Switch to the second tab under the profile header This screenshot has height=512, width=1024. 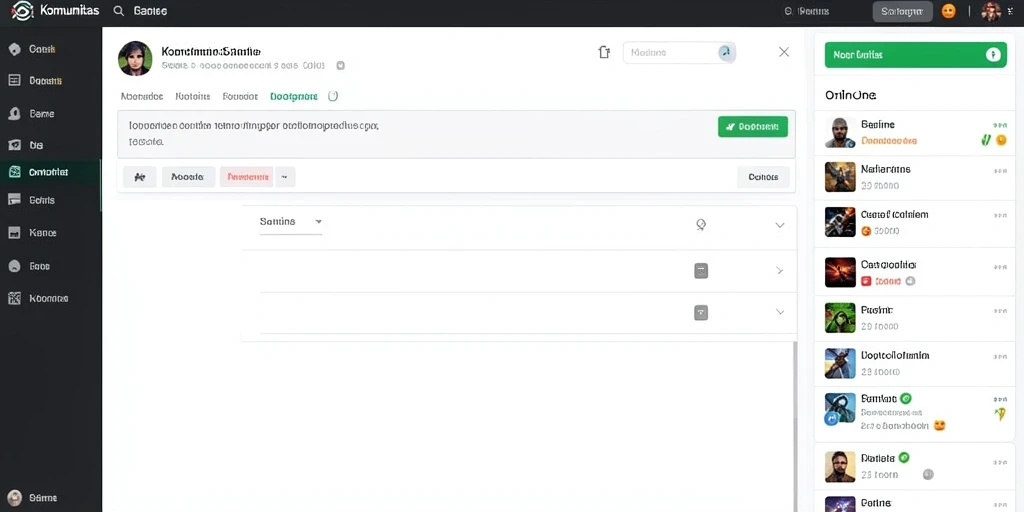click(x=193, y=96)
